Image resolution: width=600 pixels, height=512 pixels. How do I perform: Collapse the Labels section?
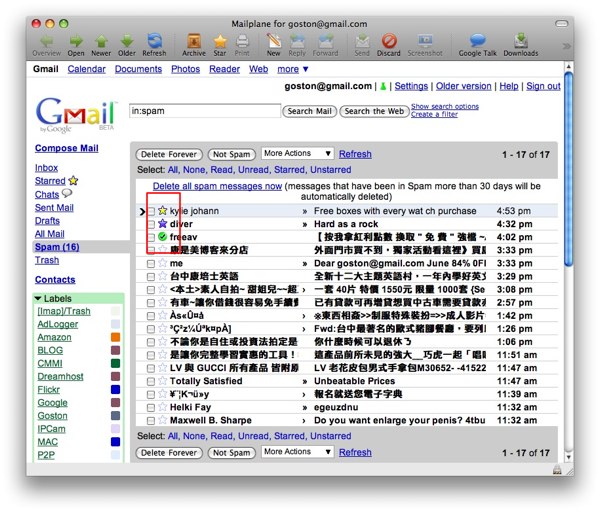[x=38, y=298]
